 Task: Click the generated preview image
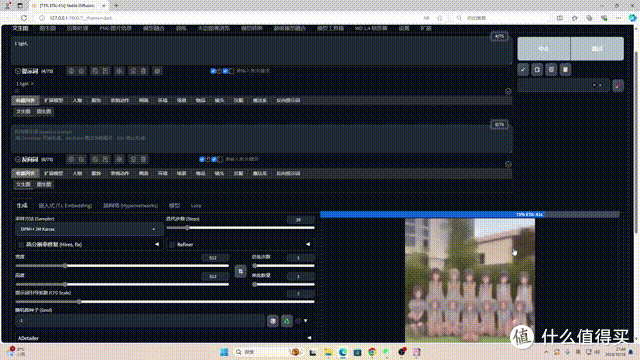470,280
